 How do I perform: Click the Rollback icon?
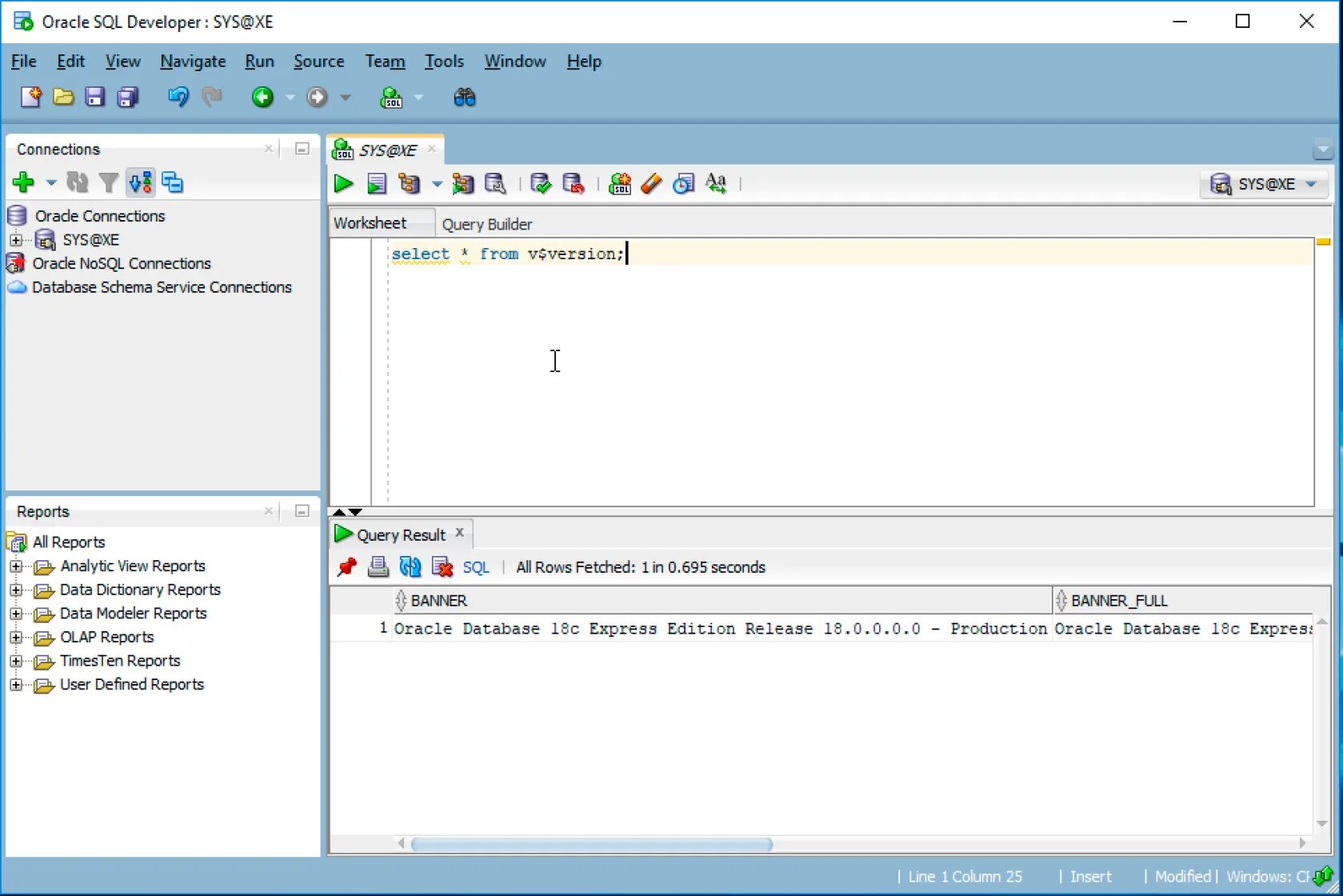574,184
